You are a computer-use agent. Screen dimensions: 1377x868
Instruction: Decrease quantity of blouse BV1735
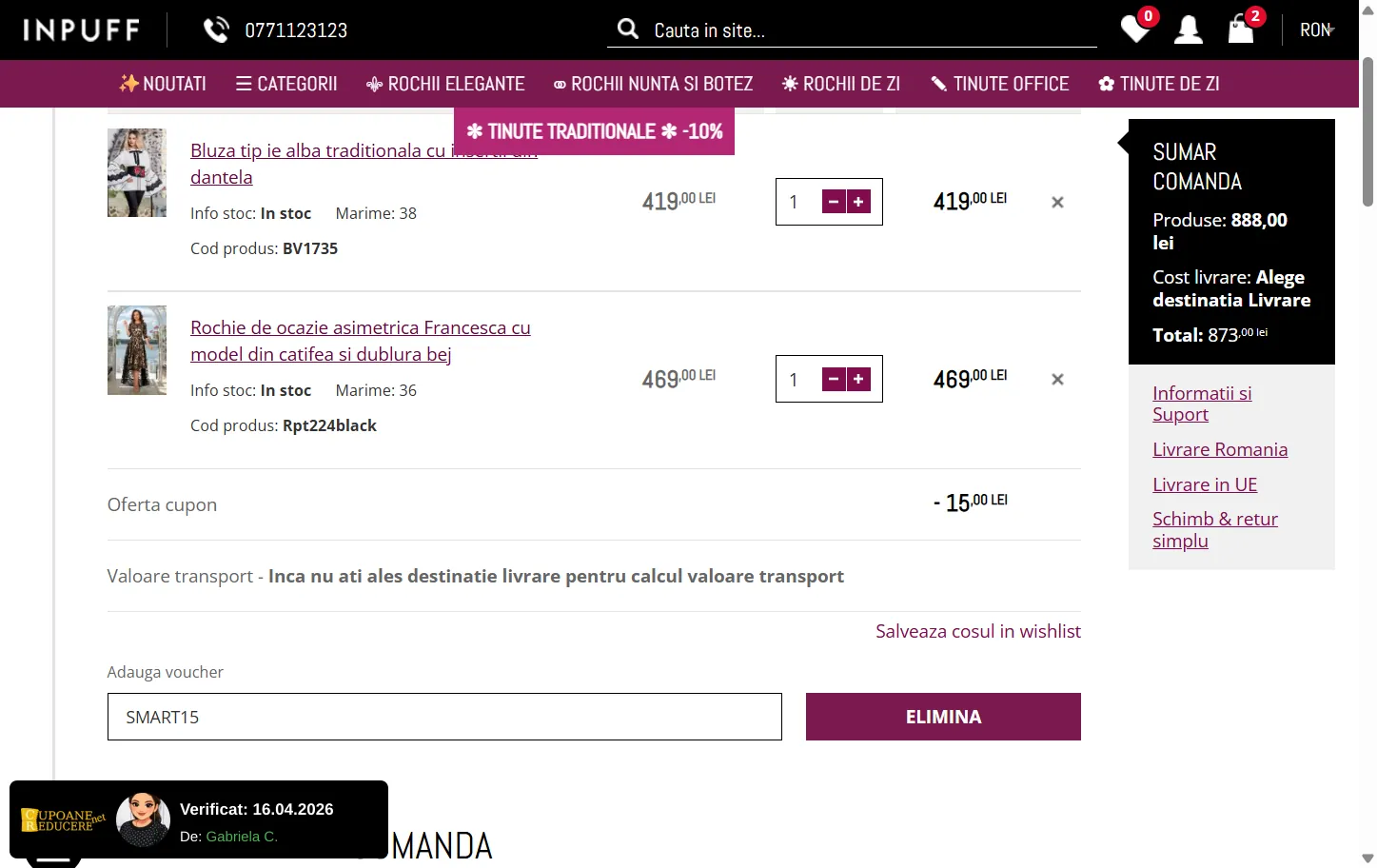(x=834, y=202)
